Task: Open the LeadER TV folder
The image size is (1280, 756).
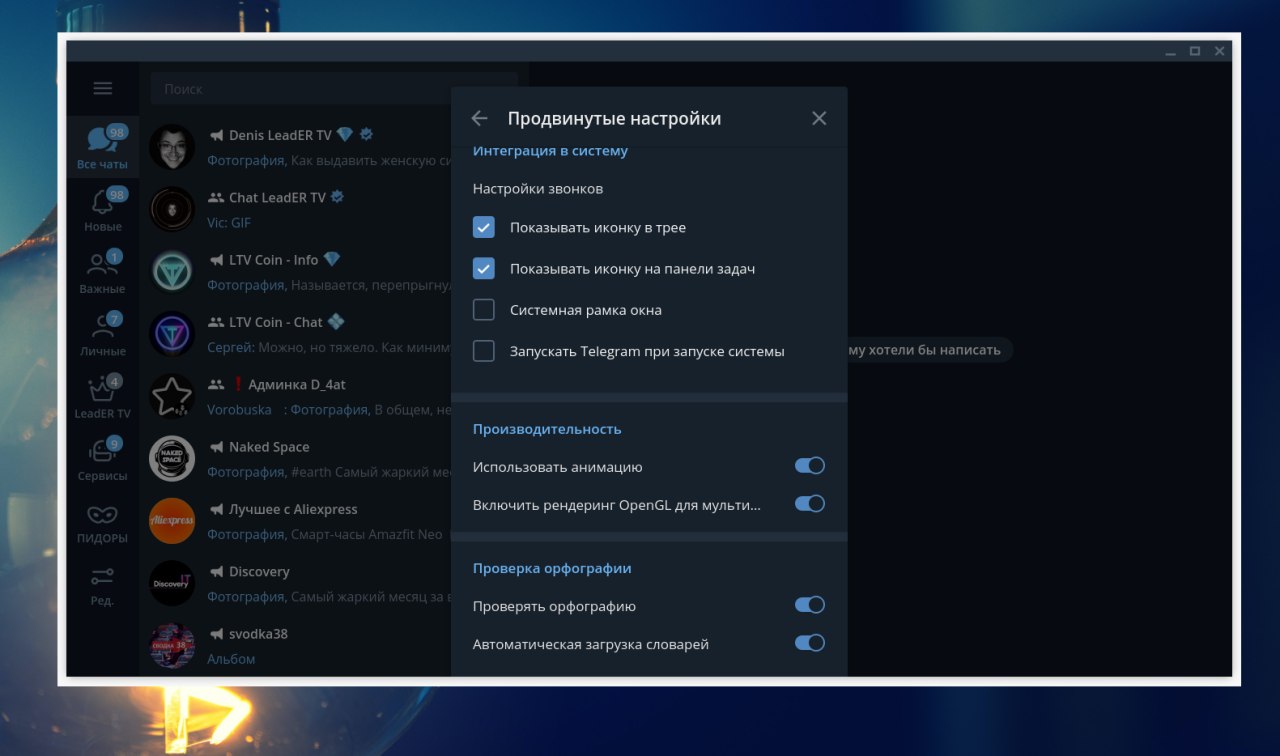Action: tap(102, 397)
